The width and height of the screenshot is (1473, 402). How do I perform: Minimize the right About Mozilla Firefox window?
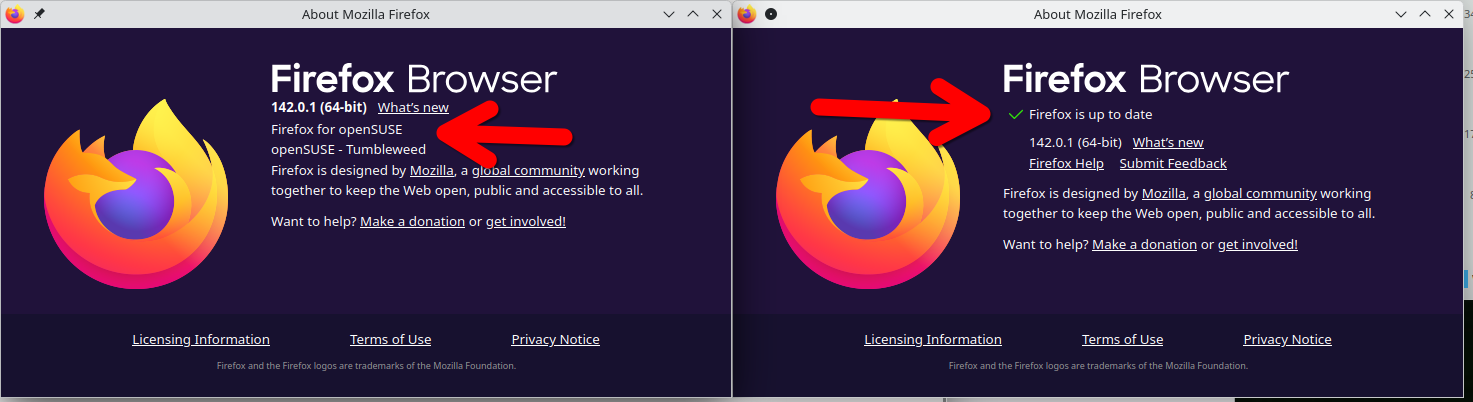tap(1401, 14)
